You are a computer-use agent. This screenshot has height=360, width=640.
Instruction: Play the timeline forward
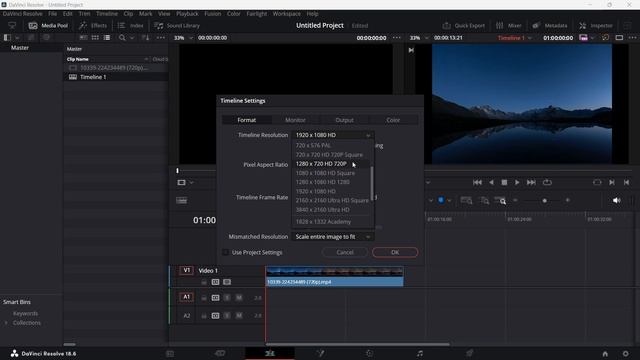[x=517, y=182]
